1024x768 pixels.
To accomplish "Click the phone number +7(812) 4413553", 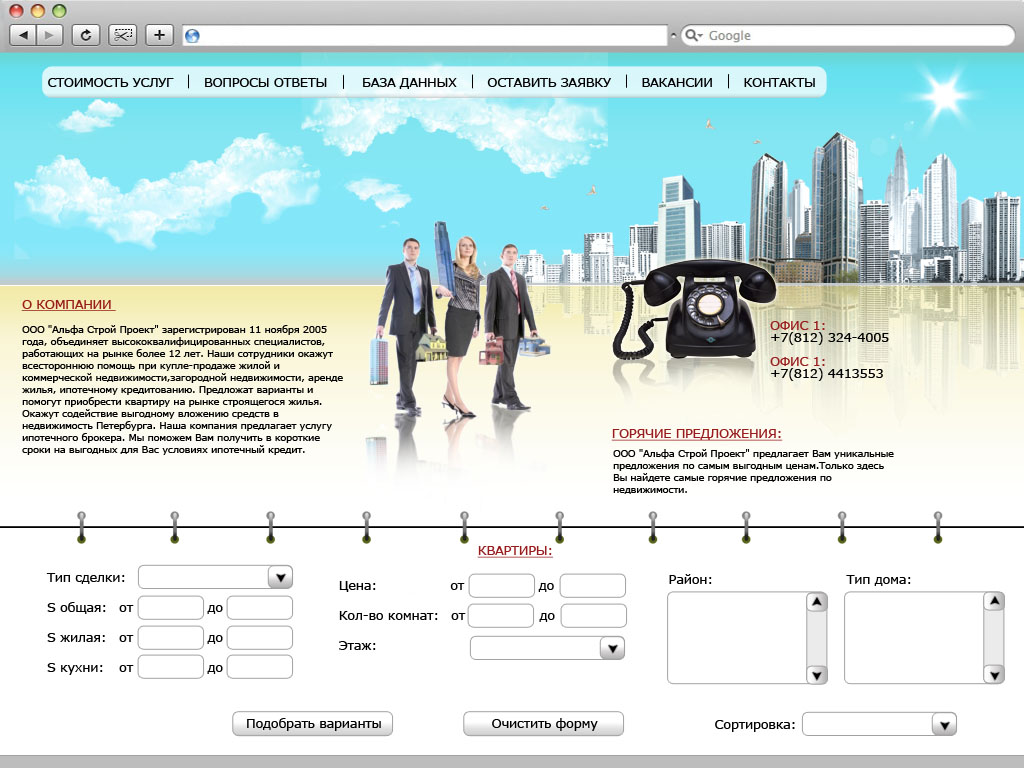I will point(827,374).
